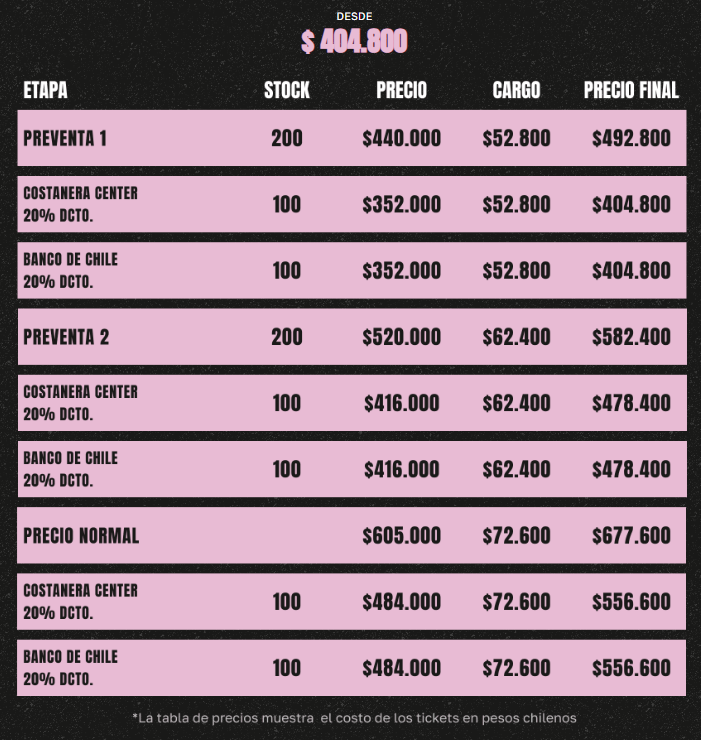
Task: Click the stock value 200 in PREVENTA 2
Action: coord(287,337)
